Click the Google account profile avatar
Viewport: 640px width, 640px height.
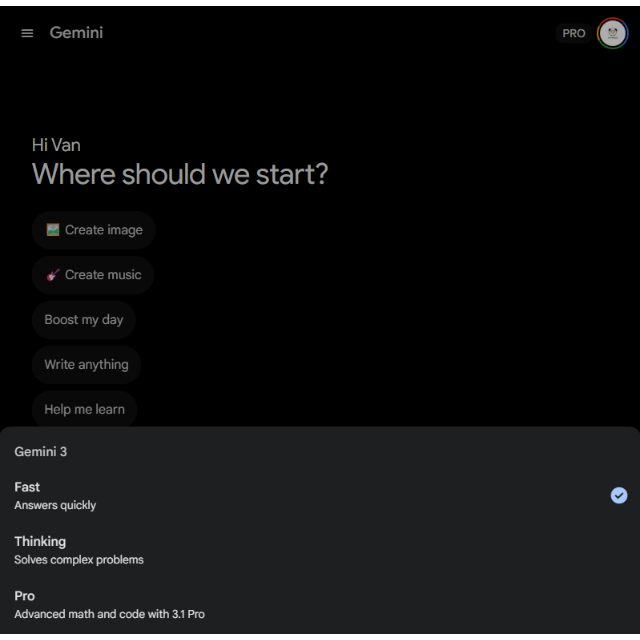click(x=612, y=33)
